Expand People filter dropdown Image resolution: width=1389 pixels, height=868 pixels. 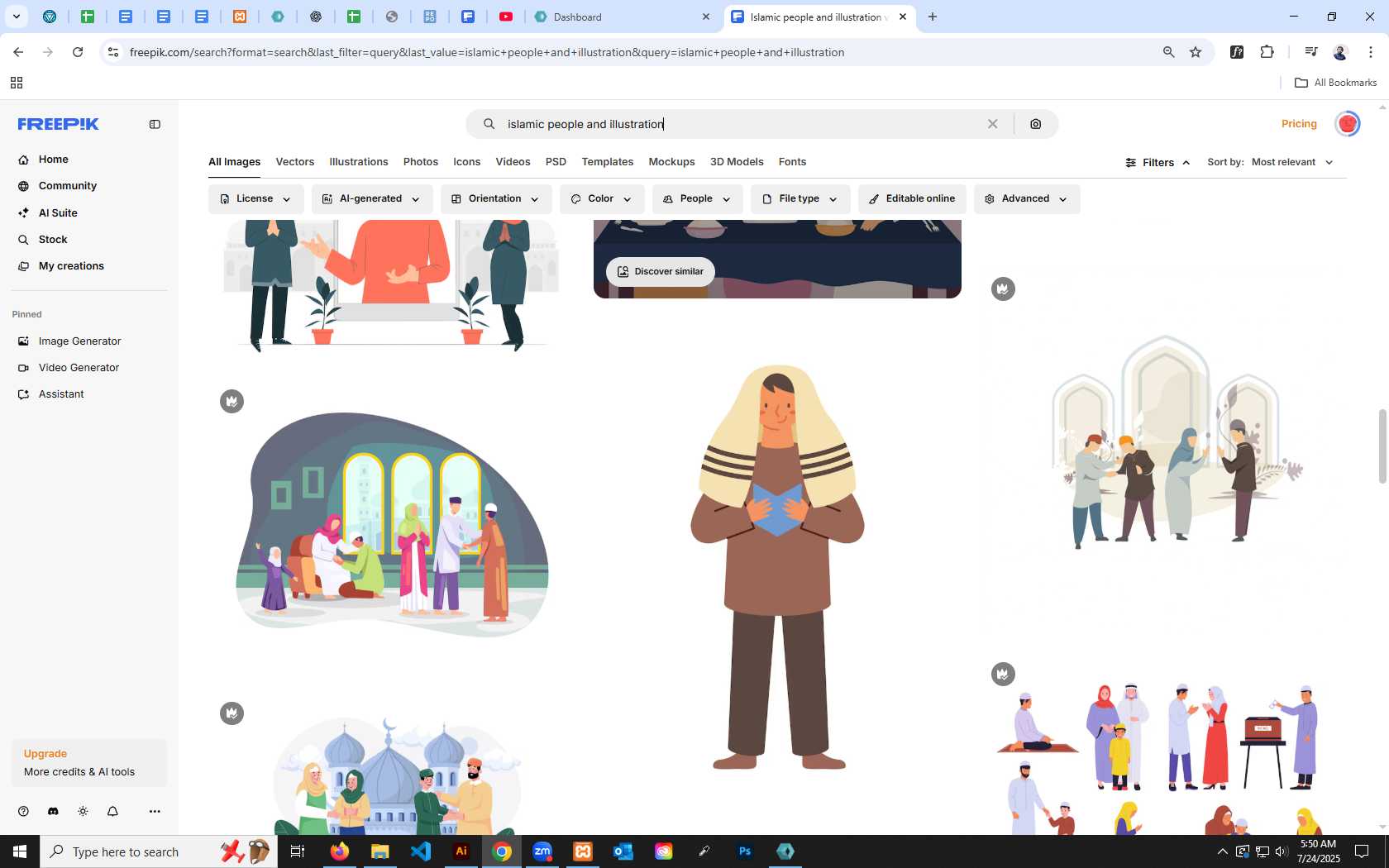pos(696,199)
